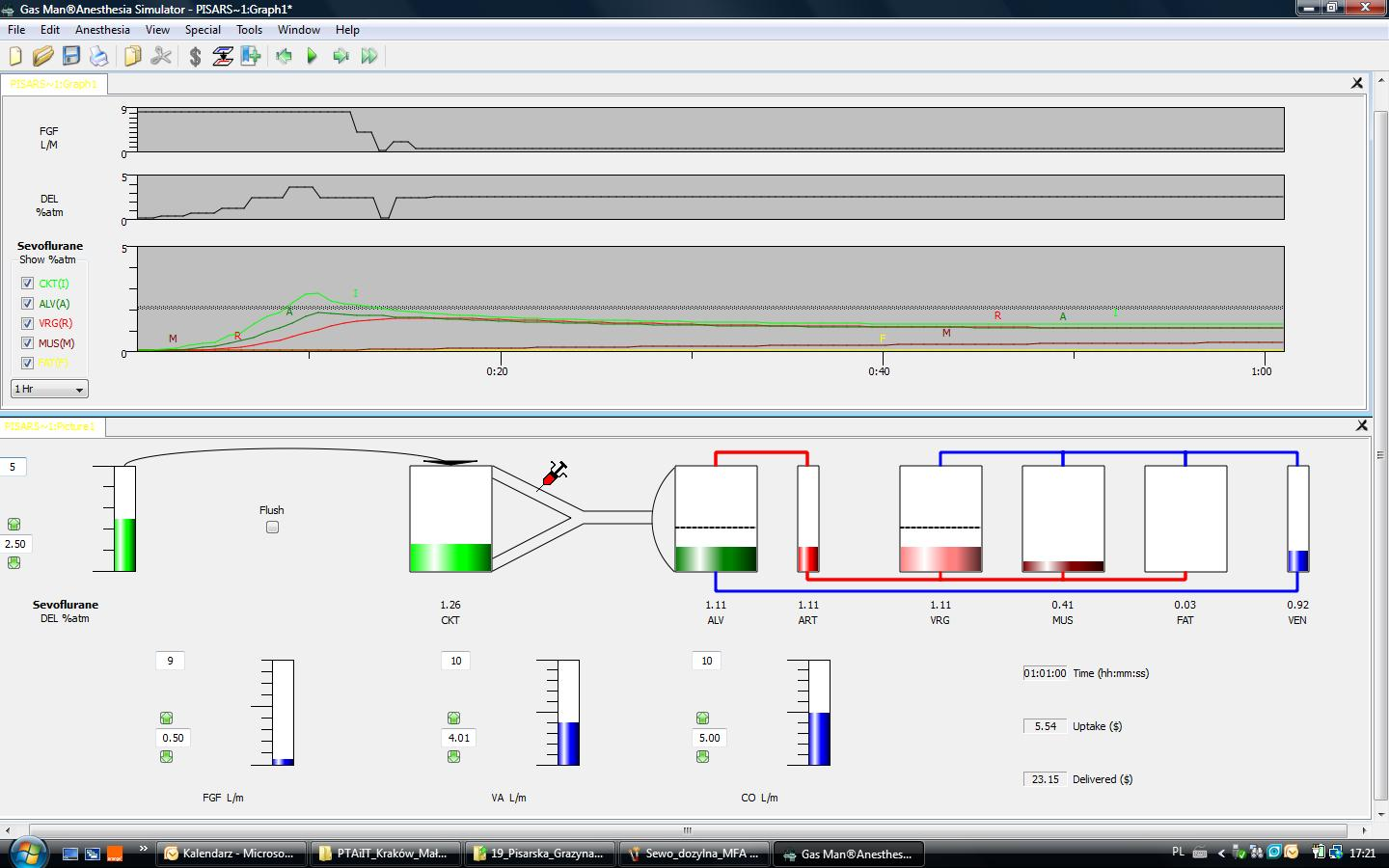Fast forward the simulation
Image resolution: width=1389 pixels, height=868 pixels.
[368, 57]
